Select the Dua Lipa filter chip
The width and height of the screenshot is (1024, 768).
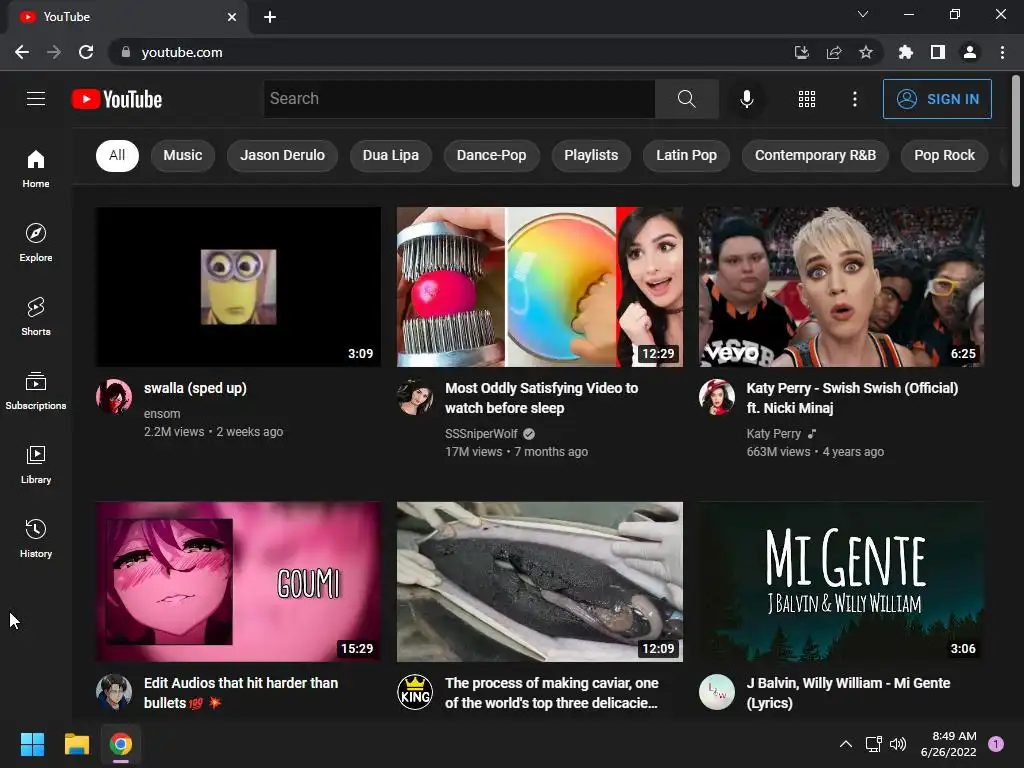tap(391, 155)
